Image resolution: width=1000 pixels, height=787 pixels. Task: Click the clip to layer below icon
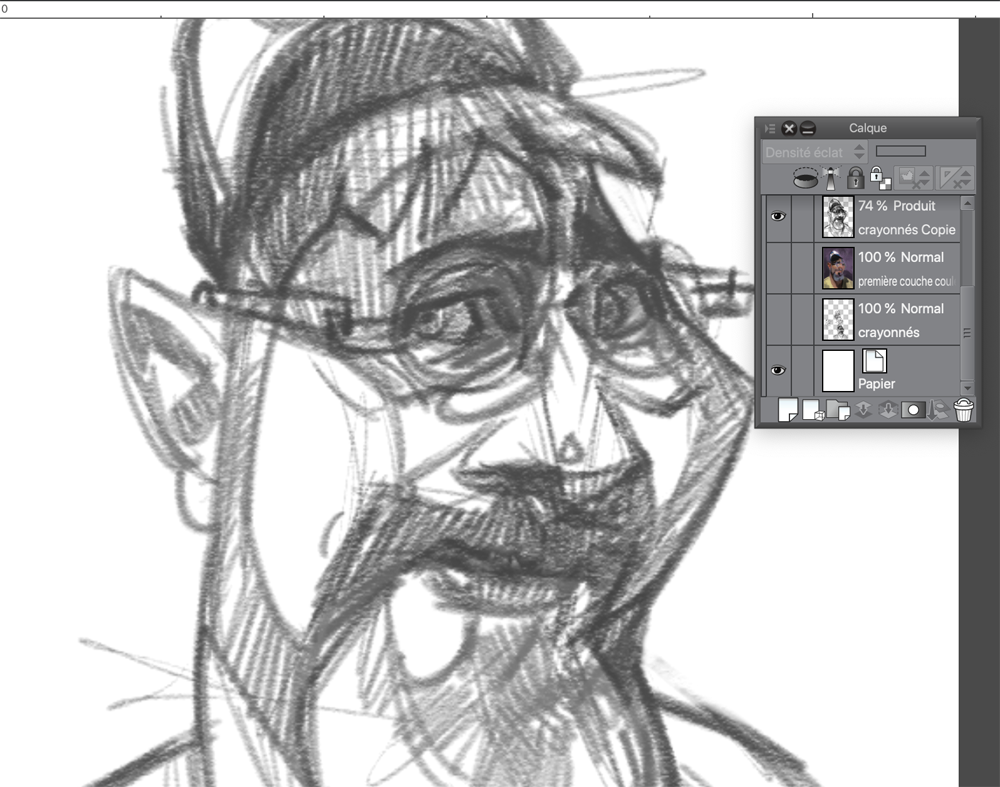[x=805, y=178]
